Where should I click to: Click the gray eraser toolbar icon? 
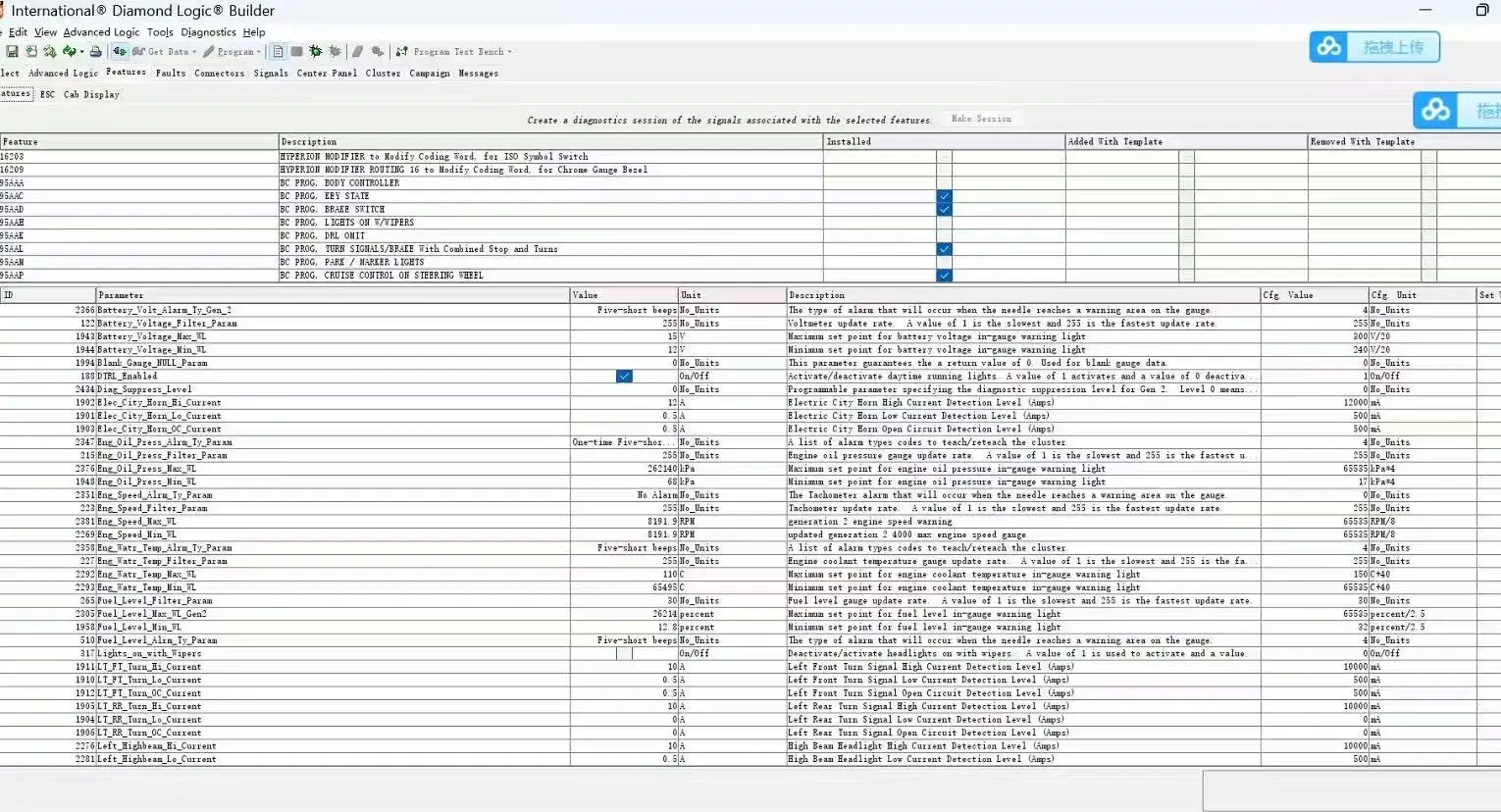[x=357, y=51]
